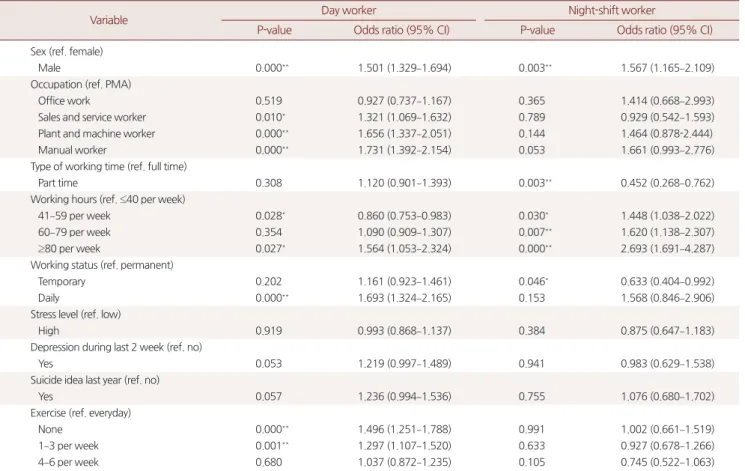The height and width of the screenshot is (471, 745).
Task: Click 'Odds ratio (95% CI)' under Night-shift worker
Action: tap(664, 30)
